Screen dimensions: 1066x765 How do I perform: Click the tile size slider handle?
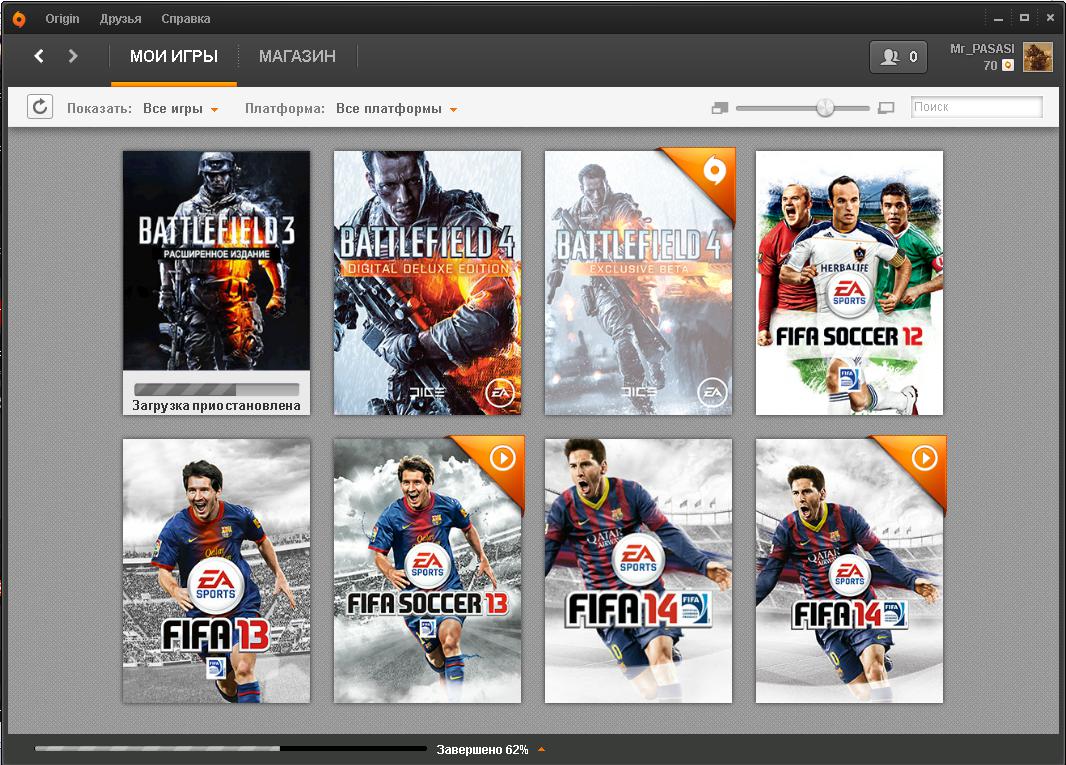(x=825, y=107)
